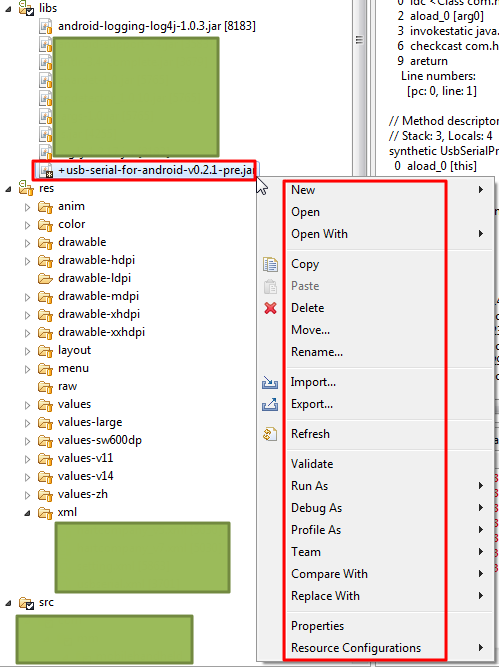Select Rename... in the context menu

(x=377, y=352)
